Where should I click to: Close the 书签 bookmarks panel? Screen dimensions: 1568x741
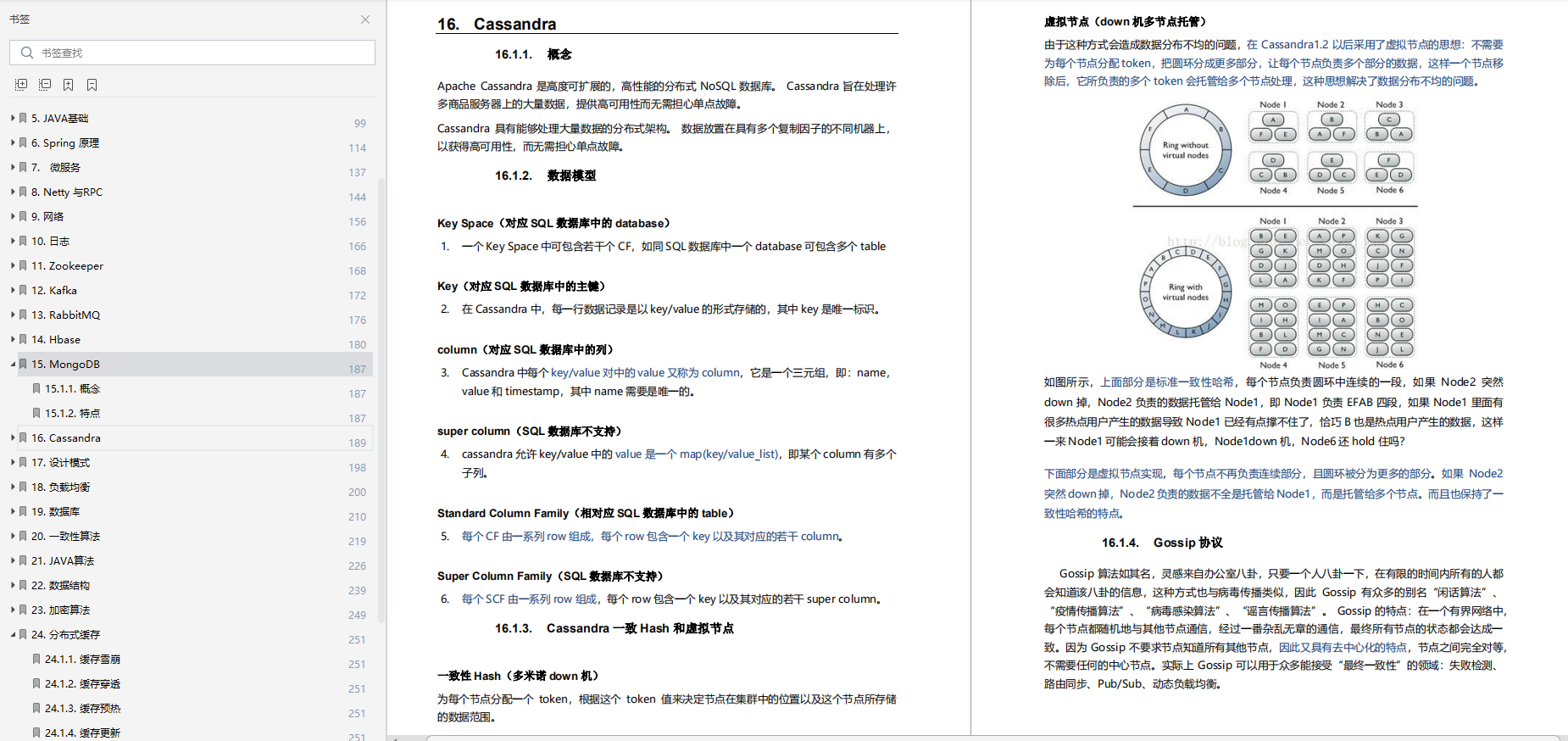[365, 19]
